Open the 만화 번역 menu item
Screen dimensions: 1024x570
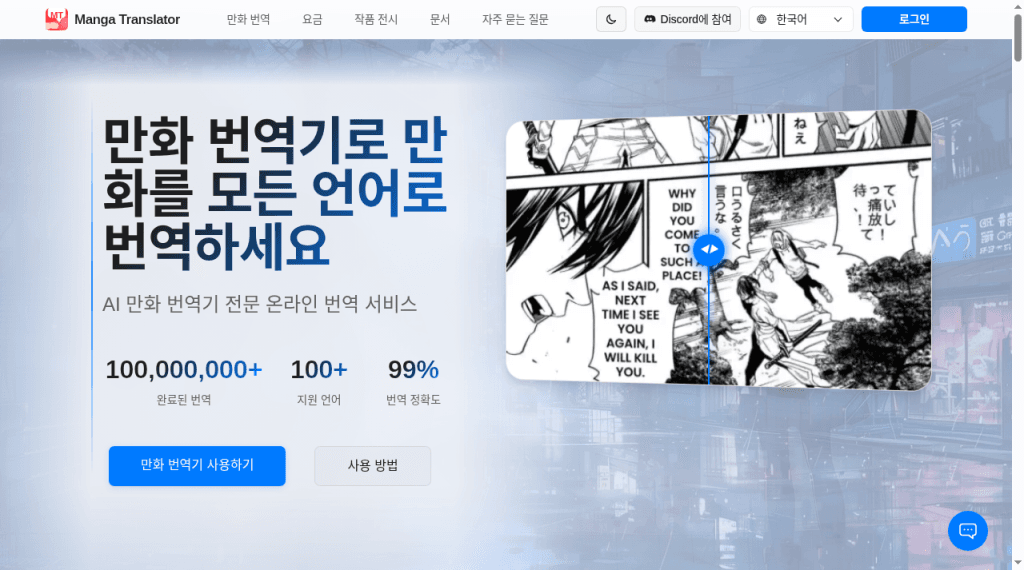(248, 20)
